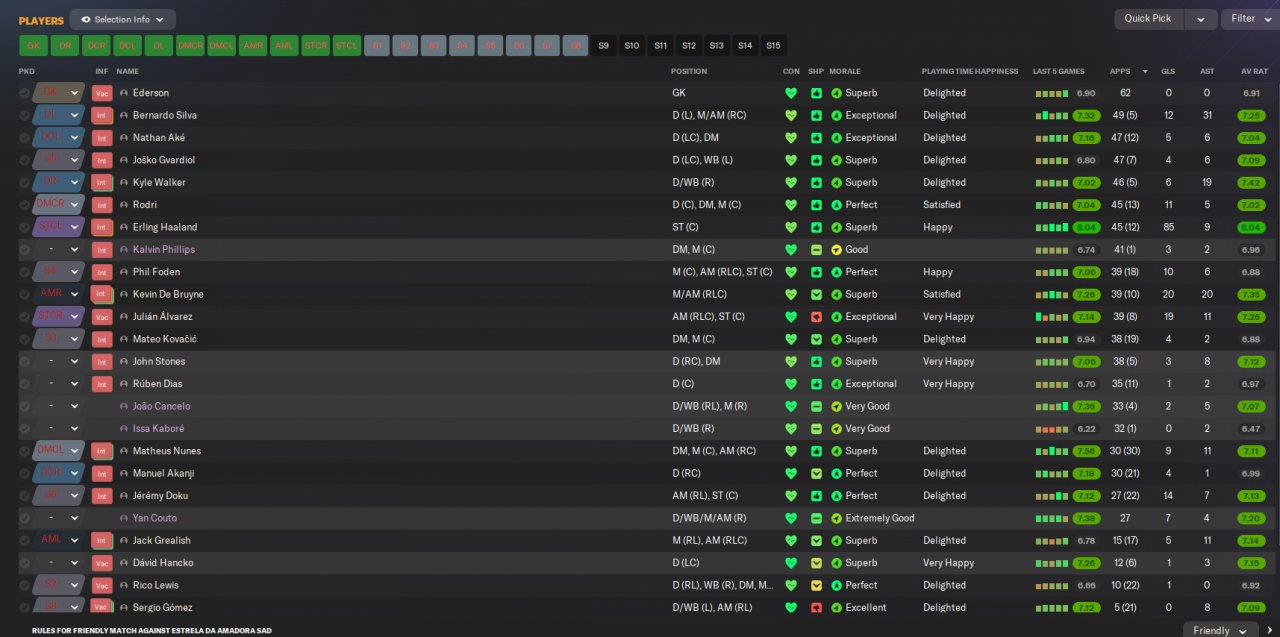1280x637 pixels.
Task: Click Jack Grealish's Int info badge
Action: point(101,540)
